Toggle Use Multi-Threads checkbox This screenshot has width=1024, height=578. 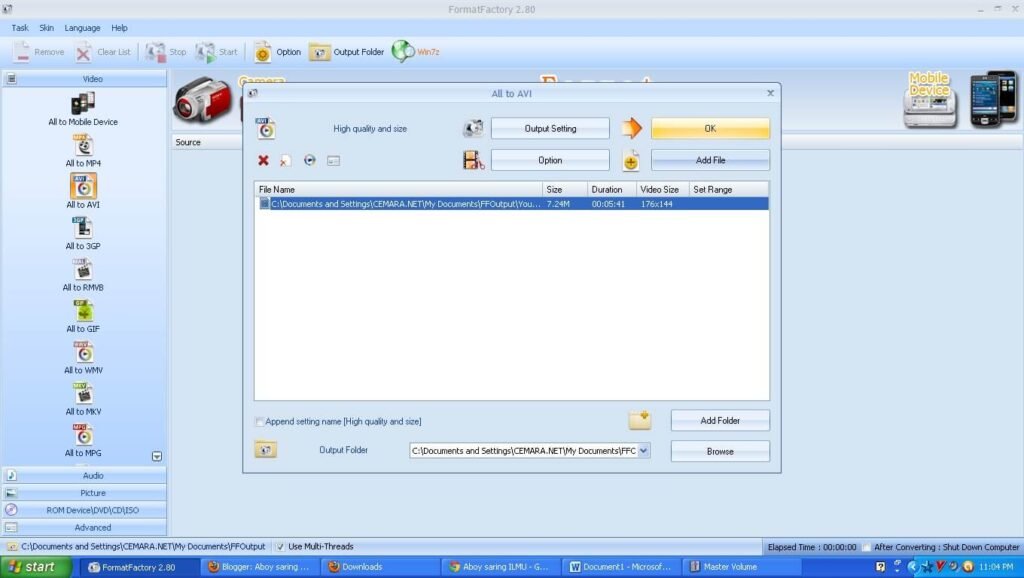280,547
